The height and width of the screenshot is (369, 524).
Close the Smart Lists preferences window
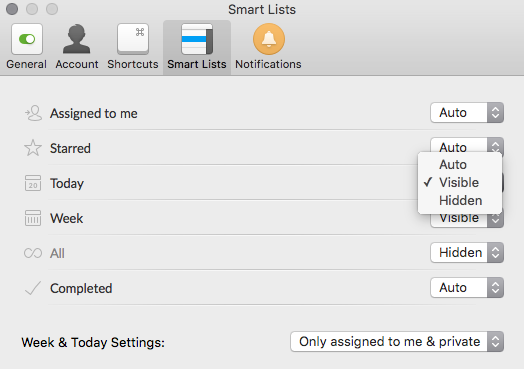tap(12, 9)
